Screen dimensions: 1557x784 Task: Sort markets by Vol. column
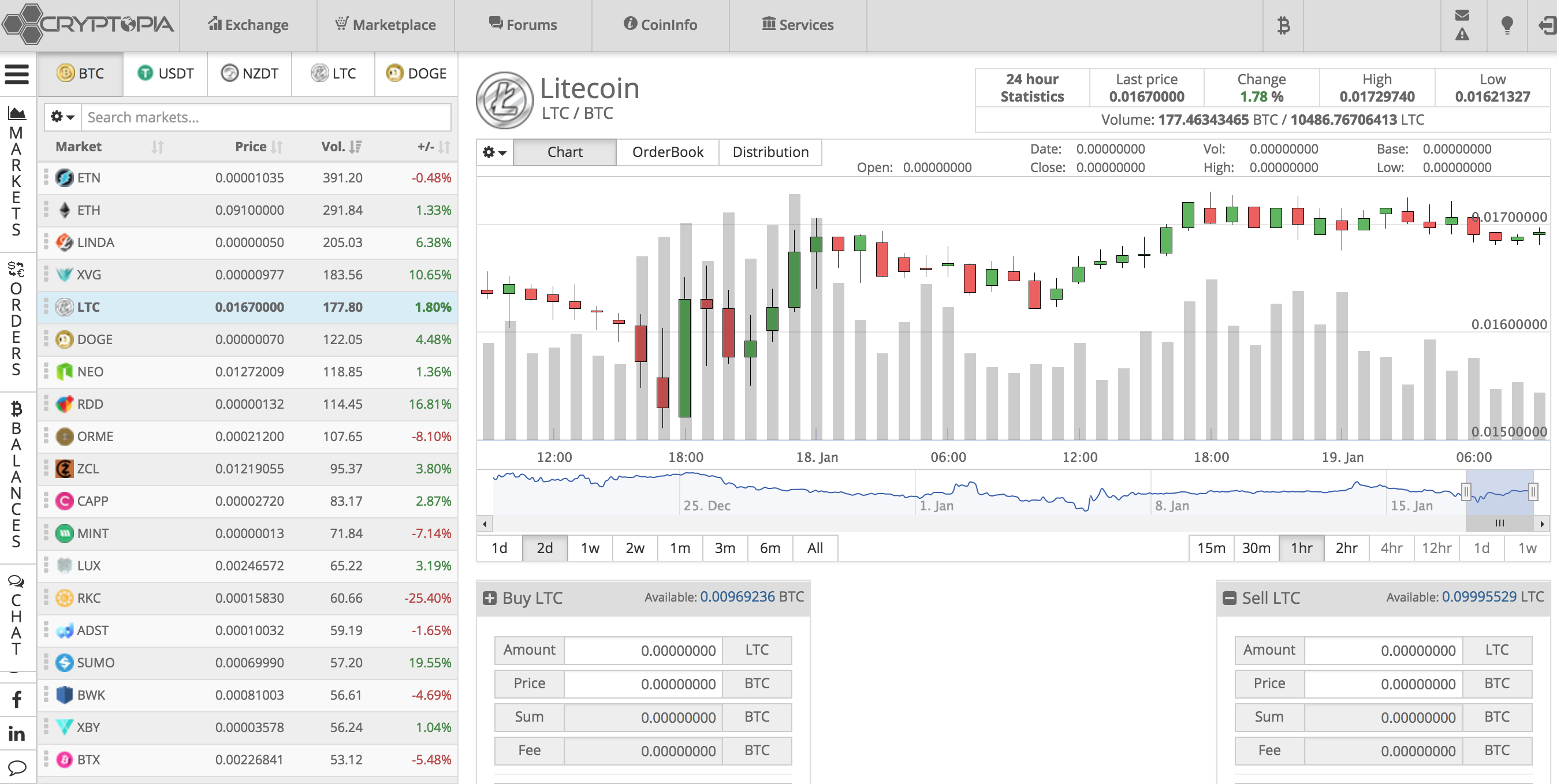[x=341, y=147]
